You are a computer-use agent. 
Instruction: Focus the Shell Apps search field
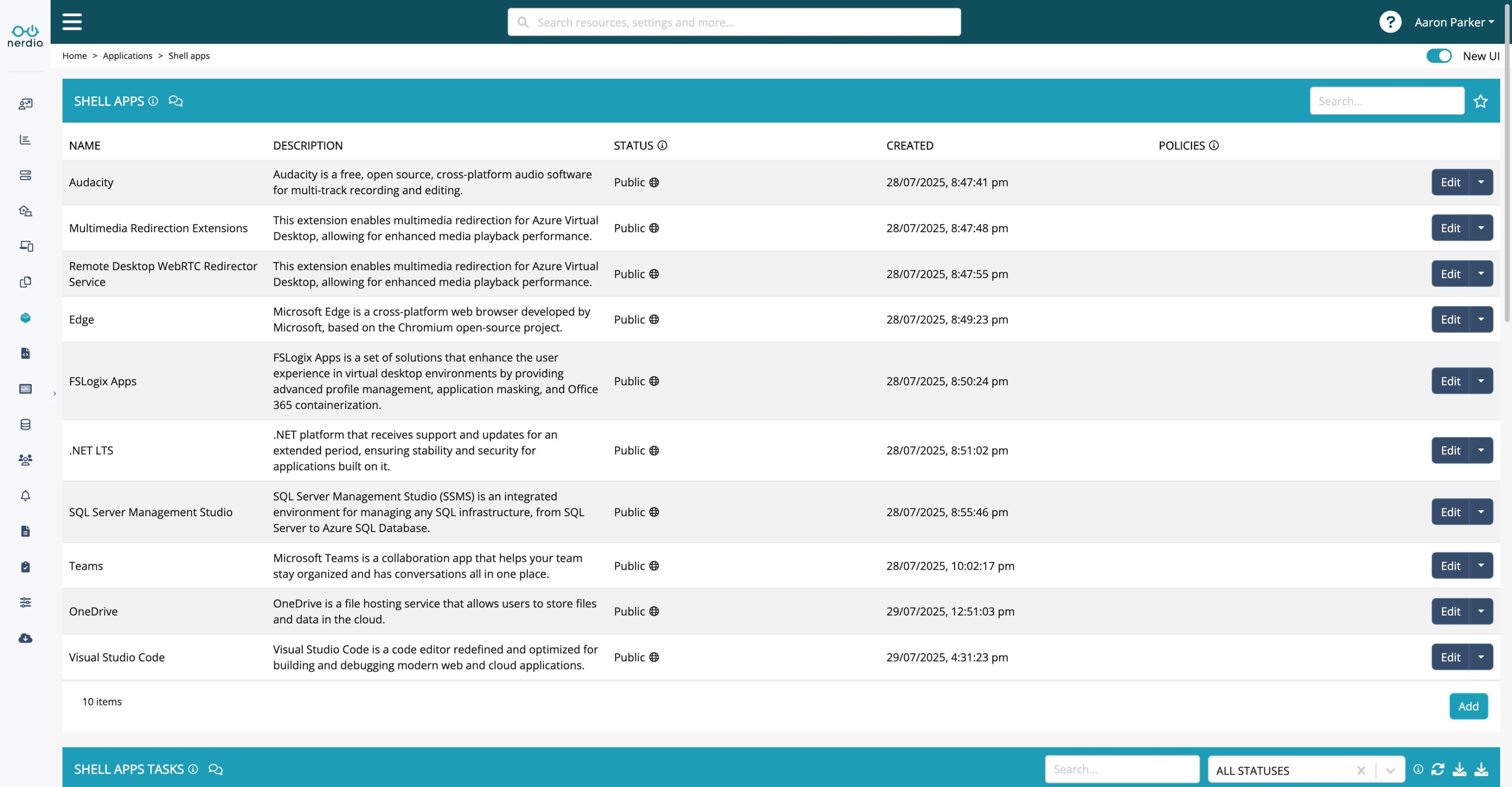[1386, 101]
